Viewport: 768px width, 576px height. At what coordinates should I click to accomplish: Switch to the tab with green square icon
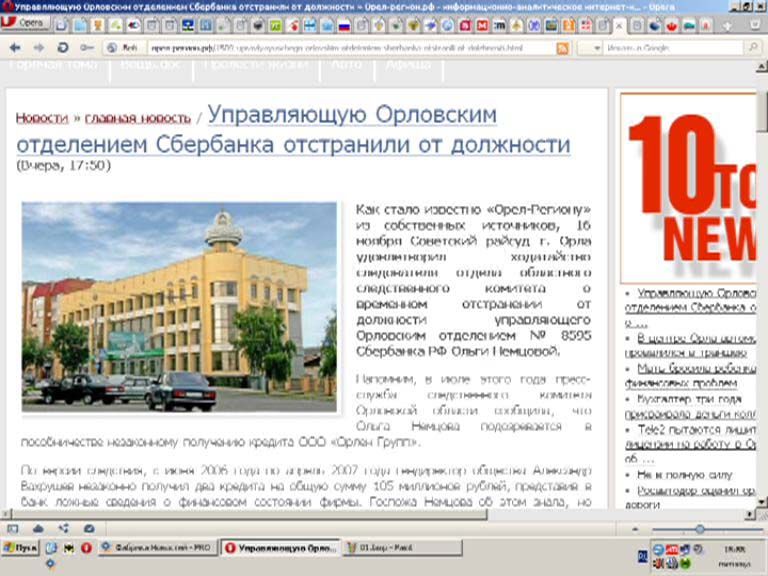[x=276, y=26]
